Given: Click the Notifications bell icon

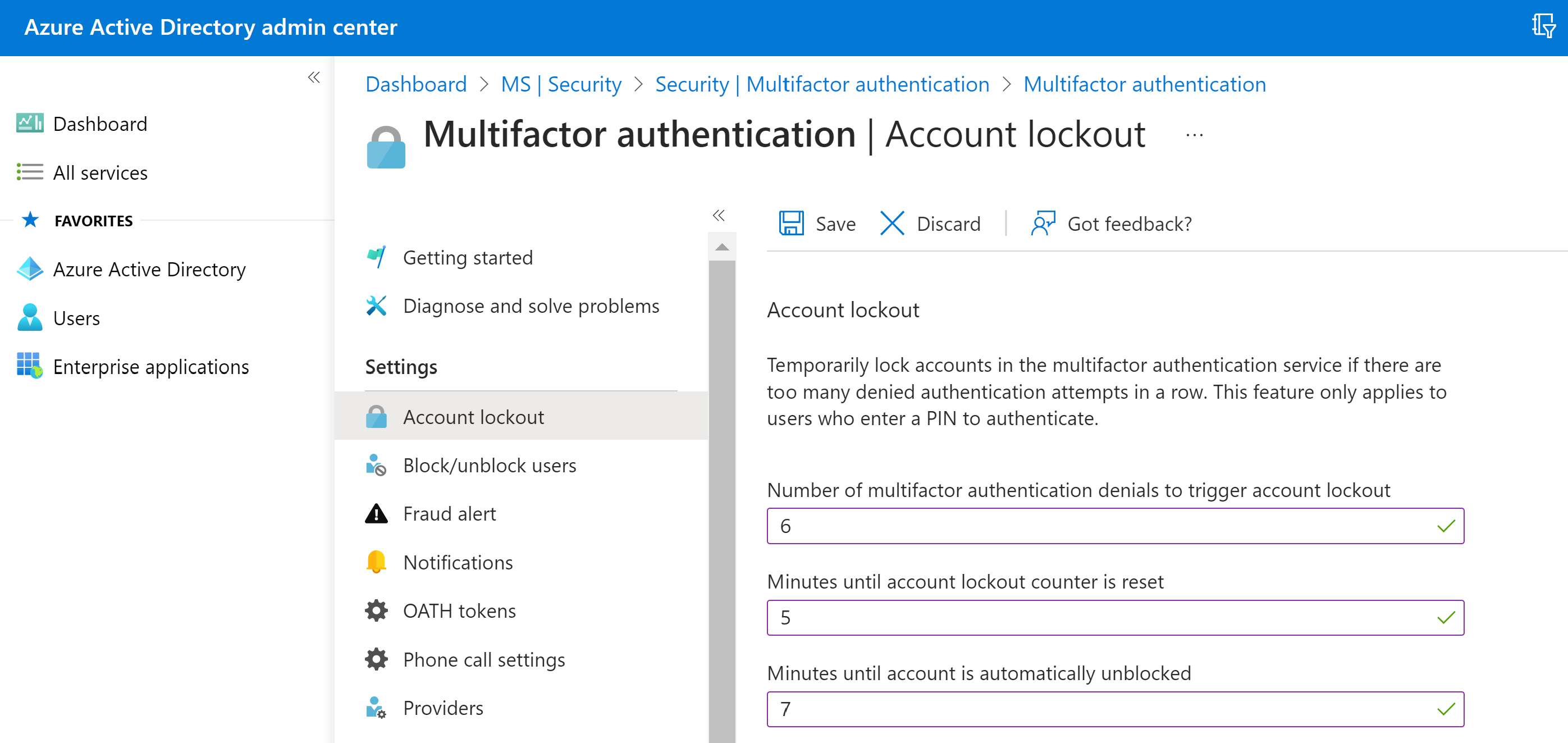Looking at the screenshot, I should [376, 562].
